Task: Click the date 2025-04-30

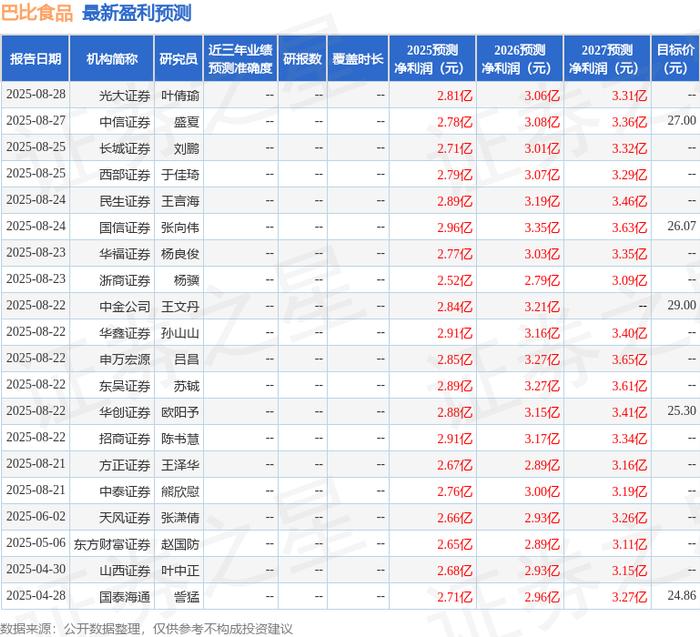Action: click(36, 569)
